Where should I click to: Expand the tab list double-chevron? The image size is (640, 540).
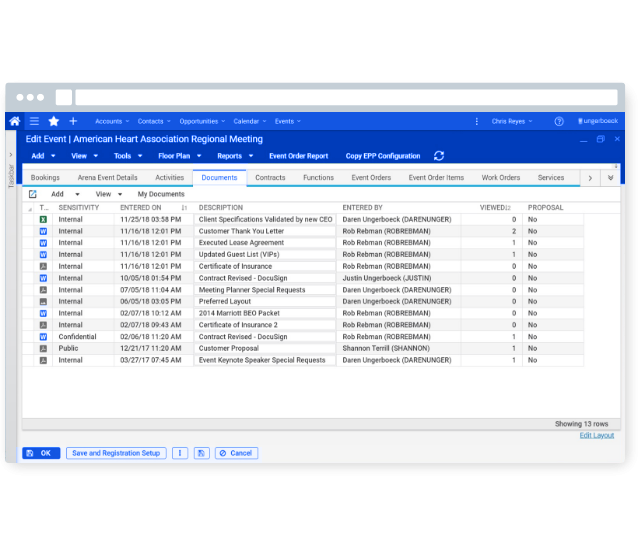(x=610, y=178)
